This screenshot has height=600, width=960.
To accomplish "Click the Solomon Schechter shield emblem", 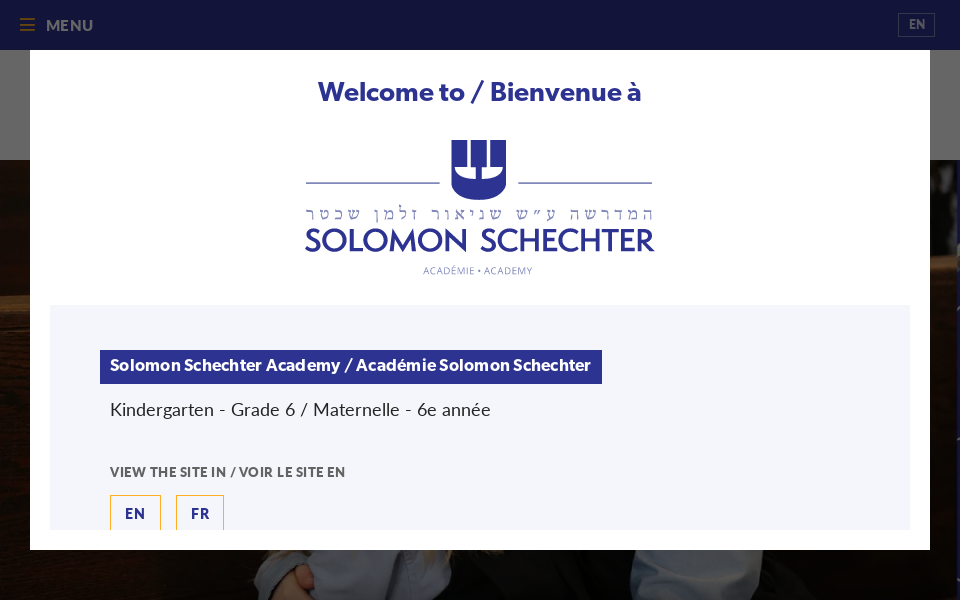I will [x=479, y=168].
